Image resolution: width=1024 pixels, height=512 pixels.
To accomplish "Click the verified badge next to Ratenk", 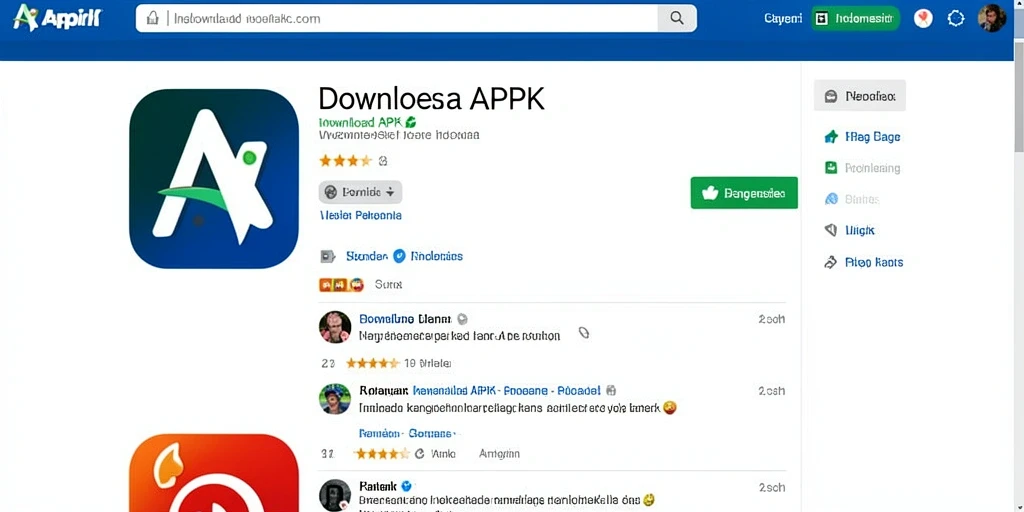I will [406, 486].
